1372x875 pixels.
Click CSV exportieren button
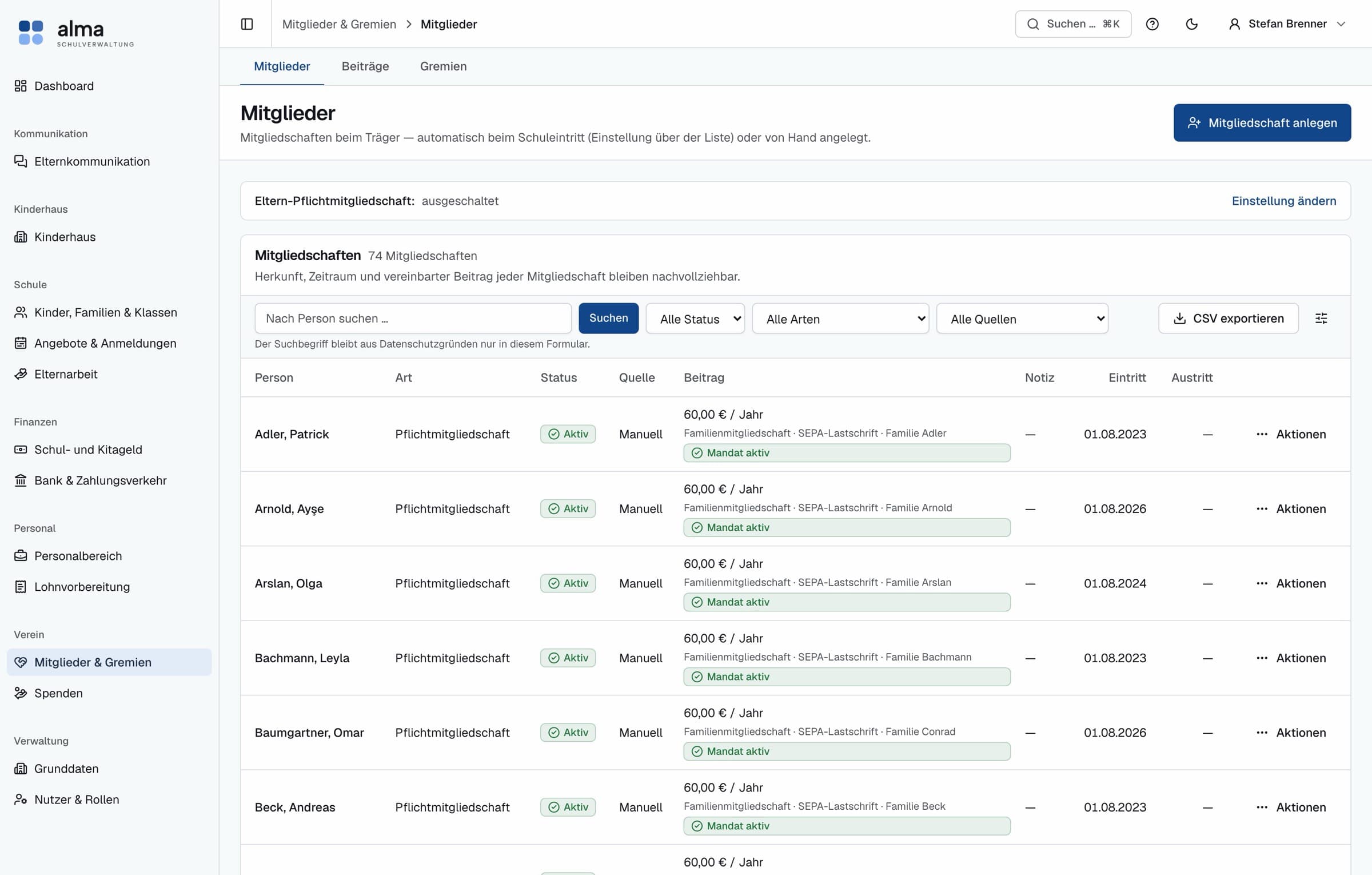[x=1229, y=319]
